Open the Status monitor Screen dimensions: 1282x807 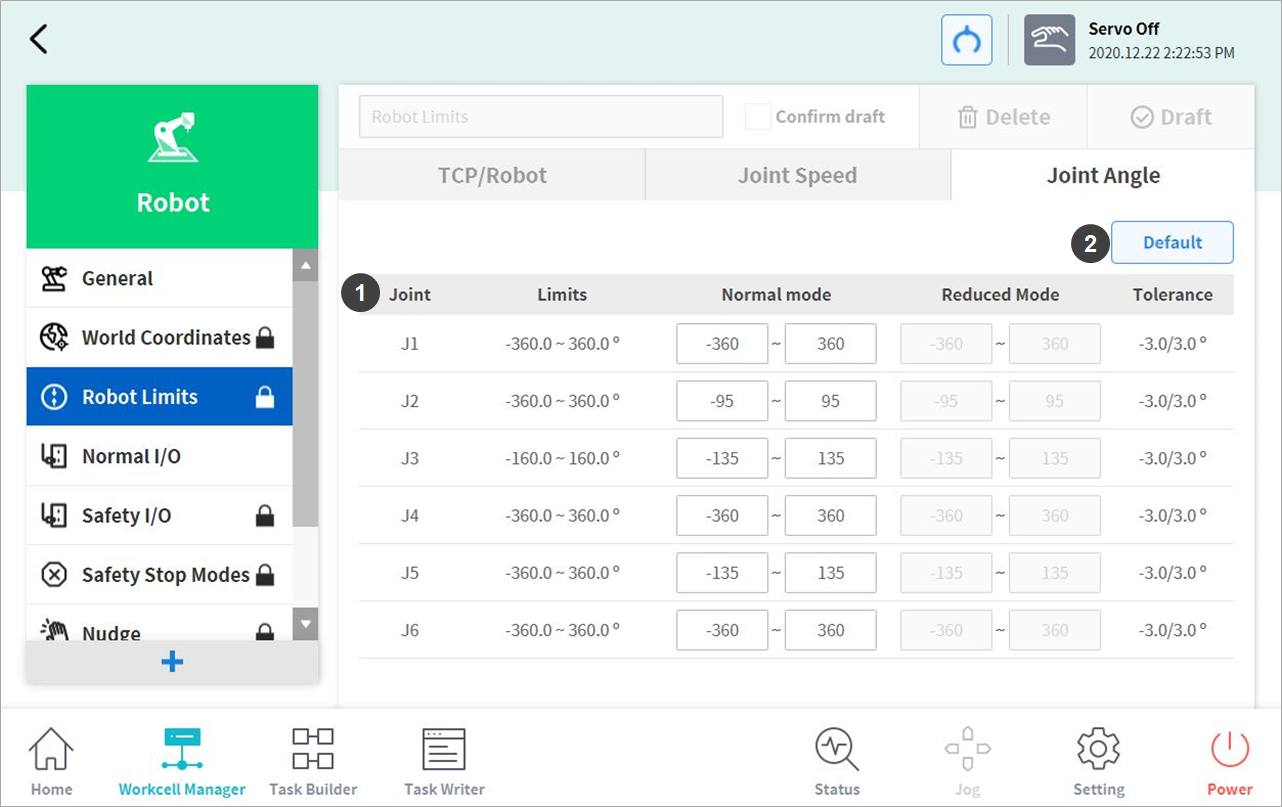click(837, 762)
